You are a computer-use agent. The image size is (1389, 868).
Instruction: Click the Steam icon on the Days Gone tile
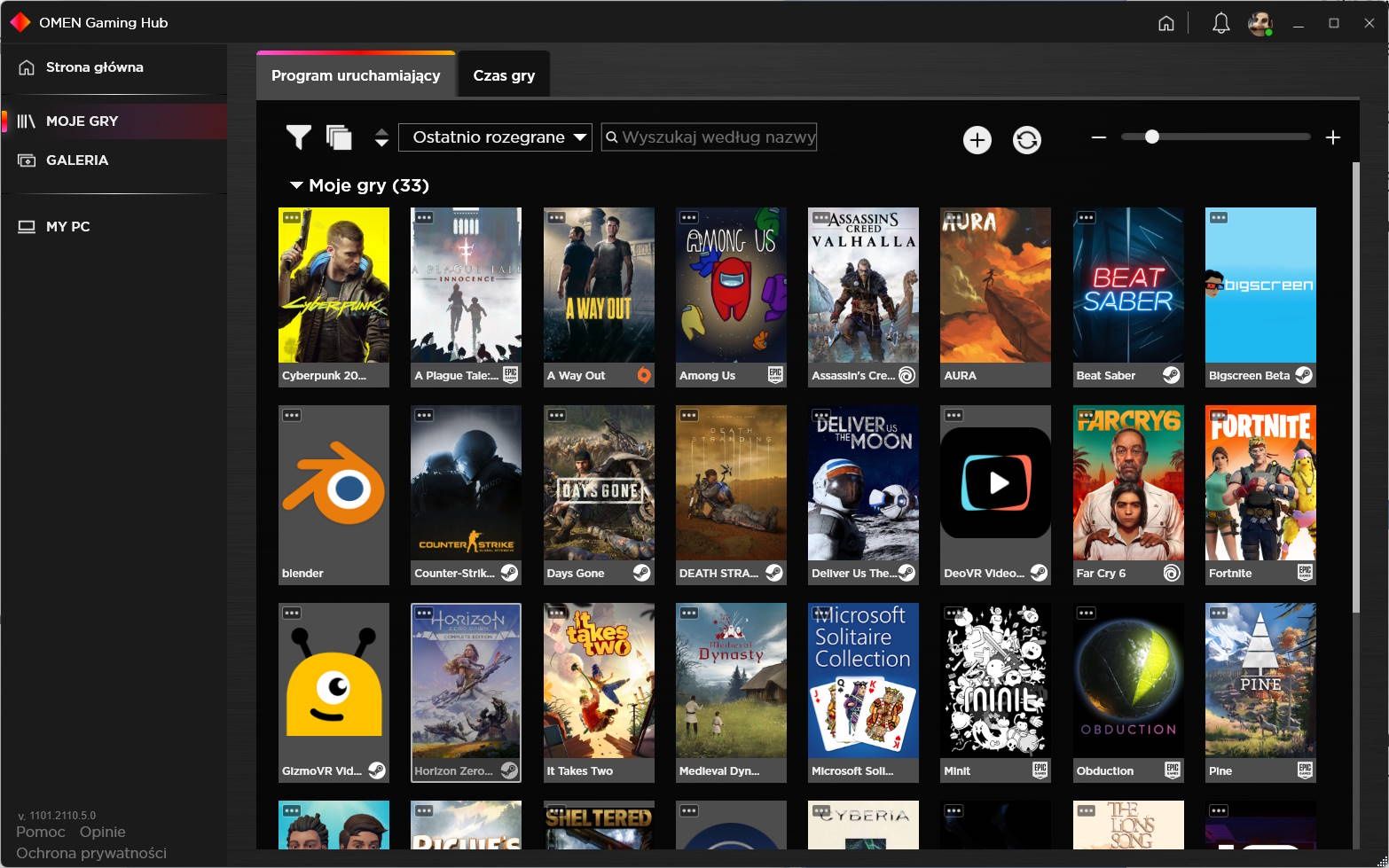point(642,573)
